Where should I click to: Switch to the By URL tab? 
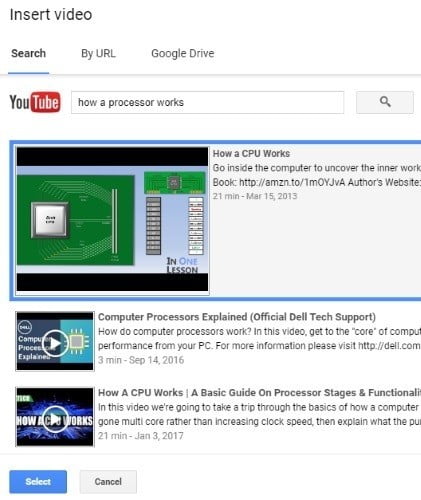pyautogui.click(x=98, y=54)
